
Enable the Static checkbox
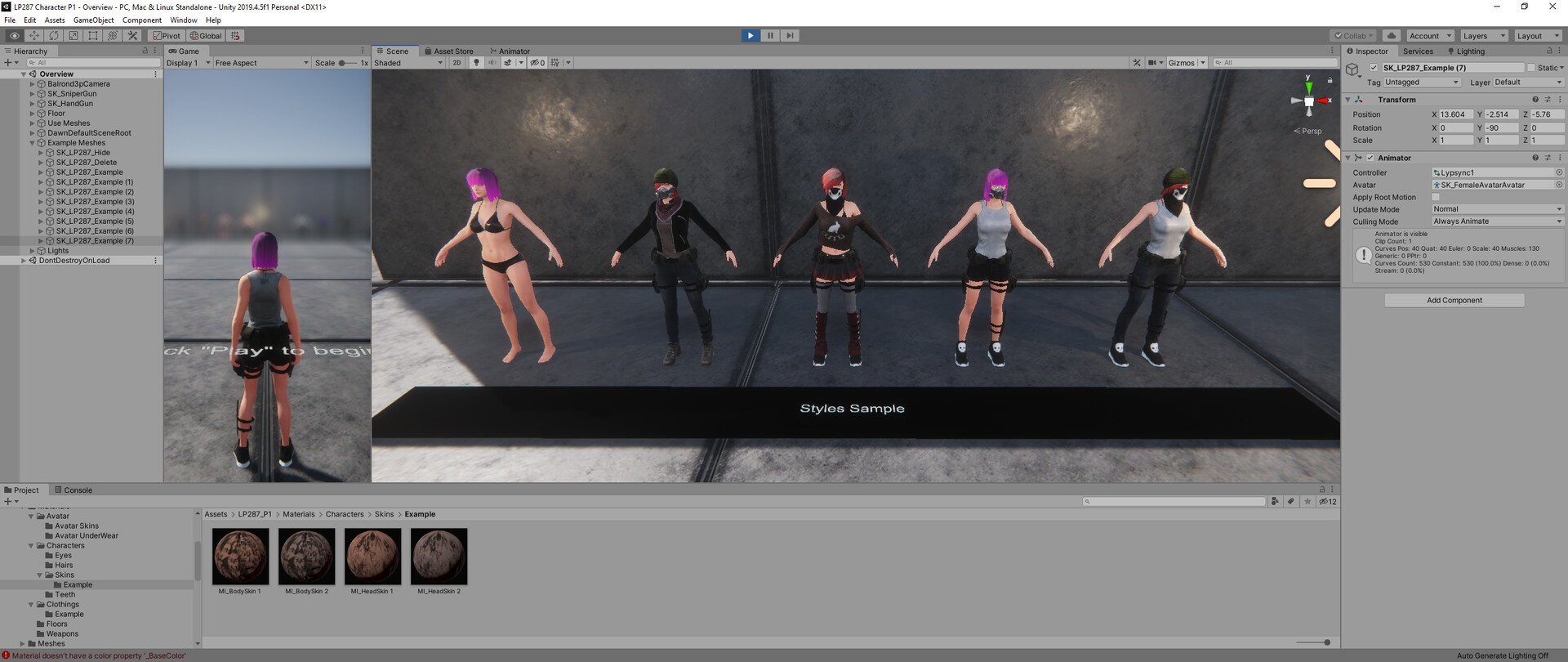(x=1531, y=68)
